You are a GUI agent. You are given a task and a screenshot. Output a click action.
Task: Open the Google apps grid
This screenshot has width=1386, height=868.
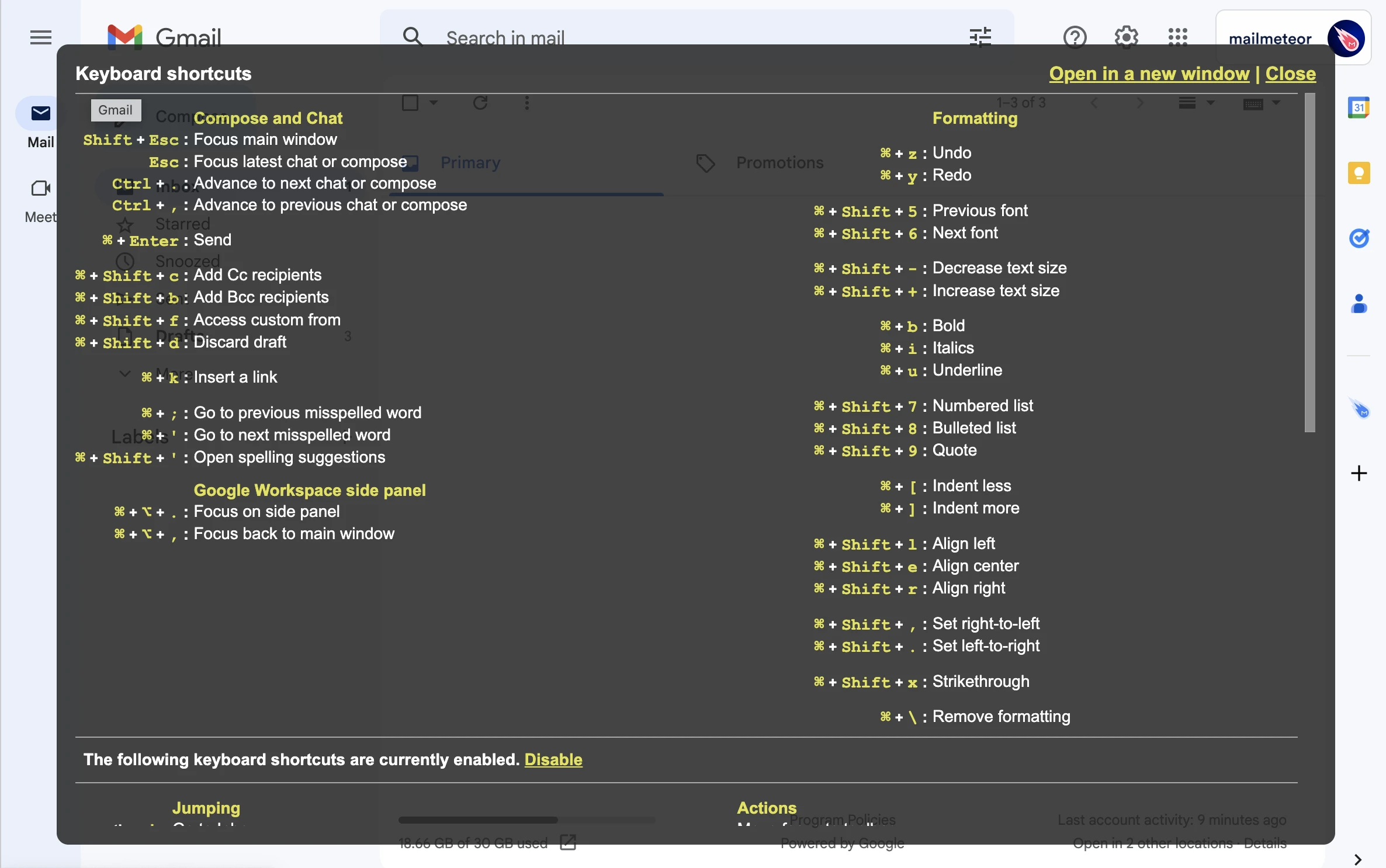click(x=1177, y=37)
